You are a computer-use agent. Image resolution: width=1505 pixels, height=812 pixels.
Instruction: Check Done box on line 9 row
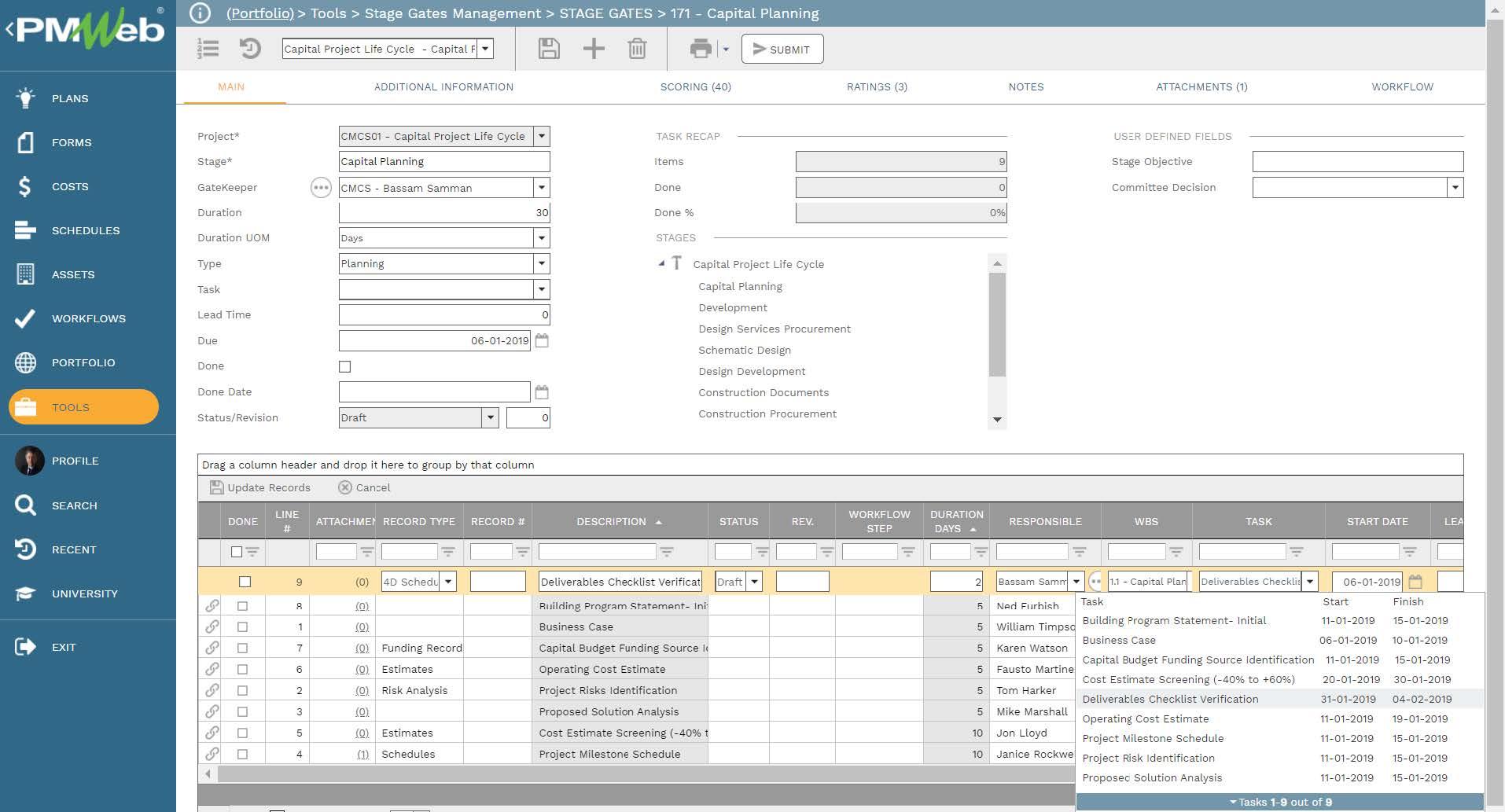245,582
